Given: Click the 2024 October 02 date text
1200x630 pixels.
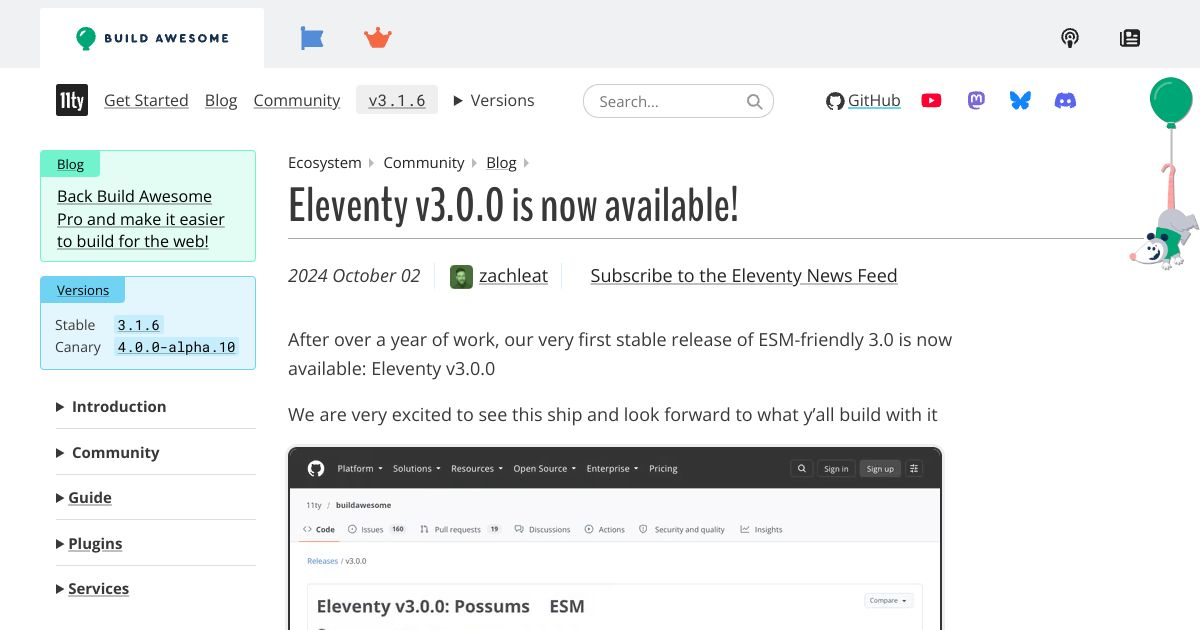Looking at the screenshot, I should tap(354, 276).
